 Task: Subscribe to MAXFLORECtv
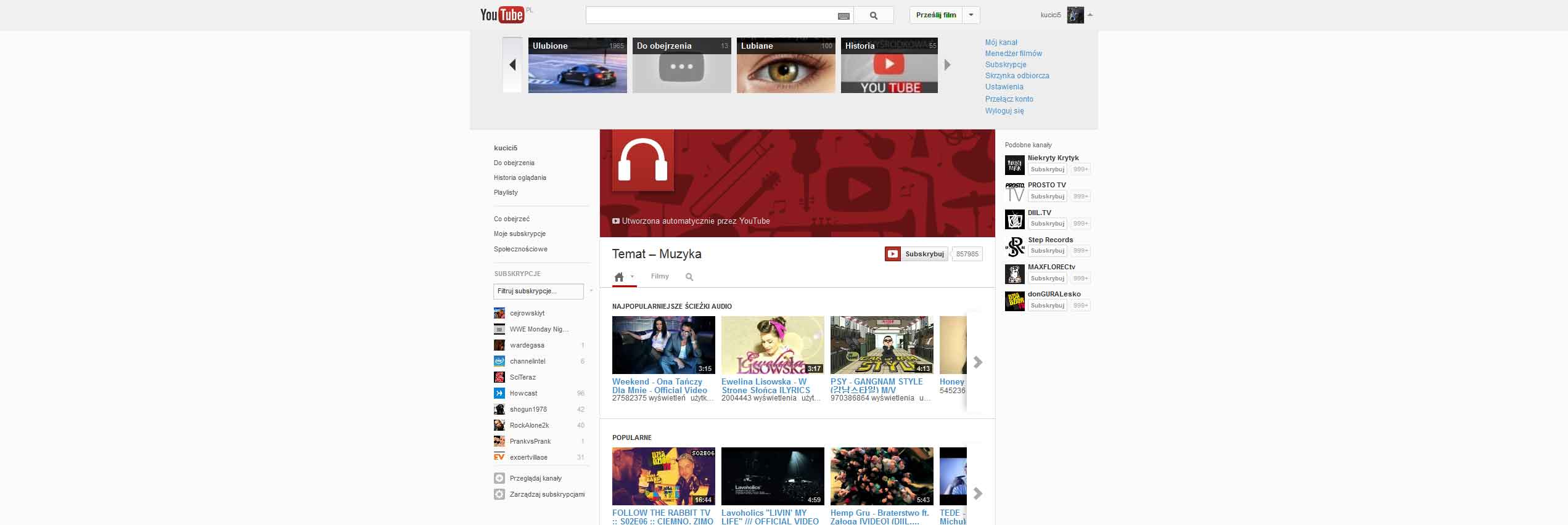1048,279
